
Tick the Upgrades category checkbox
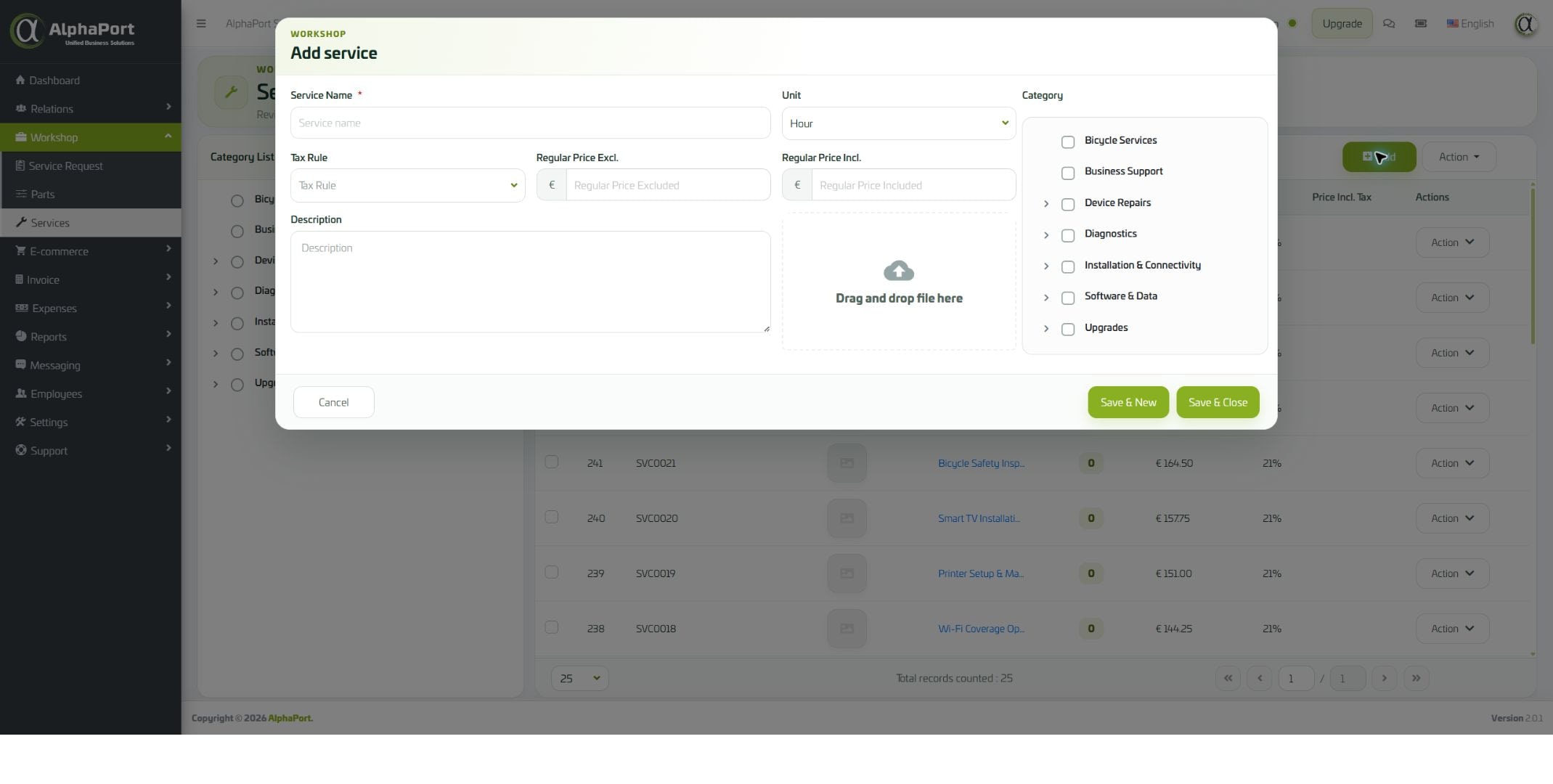(x=1068, y=329)
